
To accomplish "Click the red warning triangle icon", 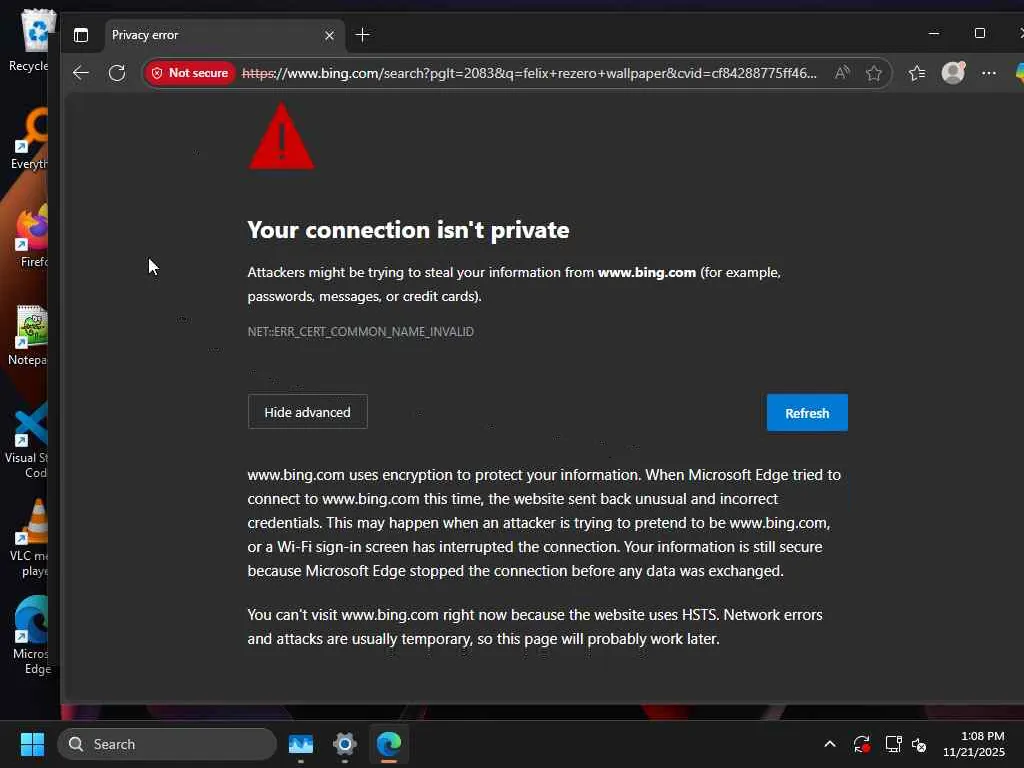I will (281, 136).
